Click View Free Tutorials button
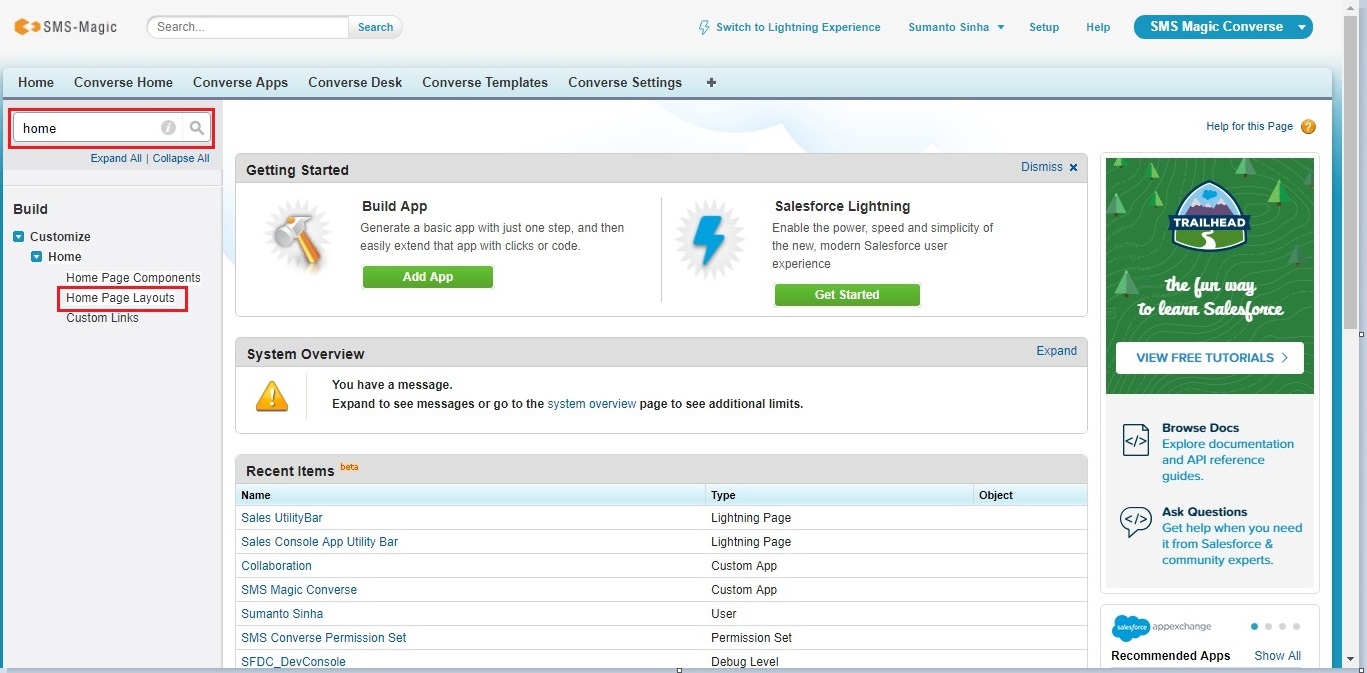 (1210, 357)
